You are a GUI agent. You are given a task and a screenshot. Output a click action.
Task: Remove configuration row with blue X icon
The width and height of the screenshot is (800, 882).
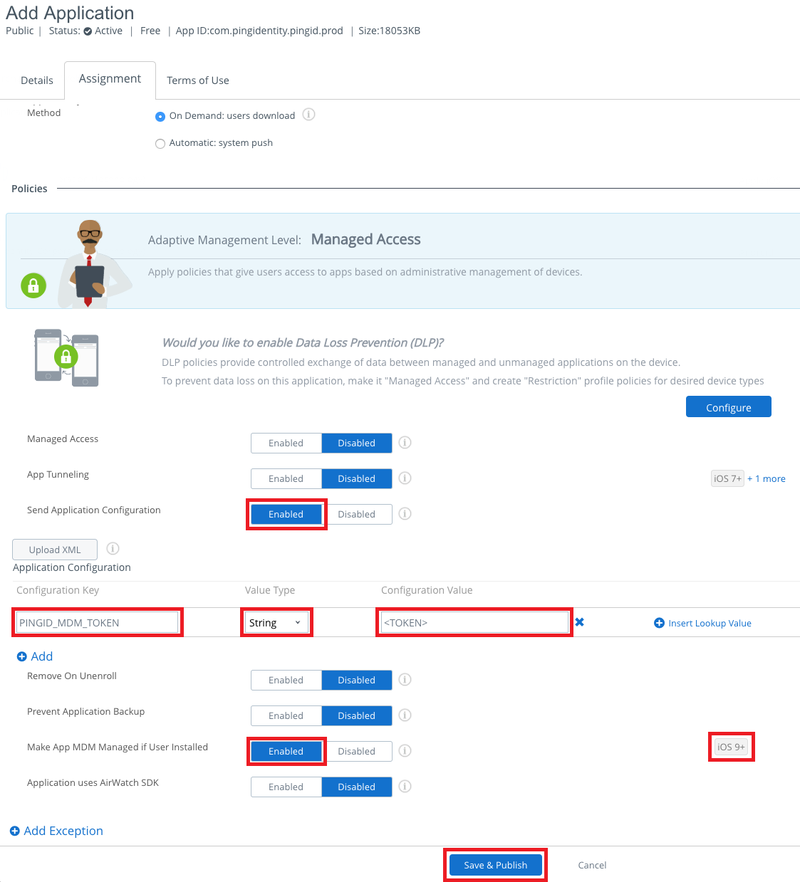(x=579, y=622)
